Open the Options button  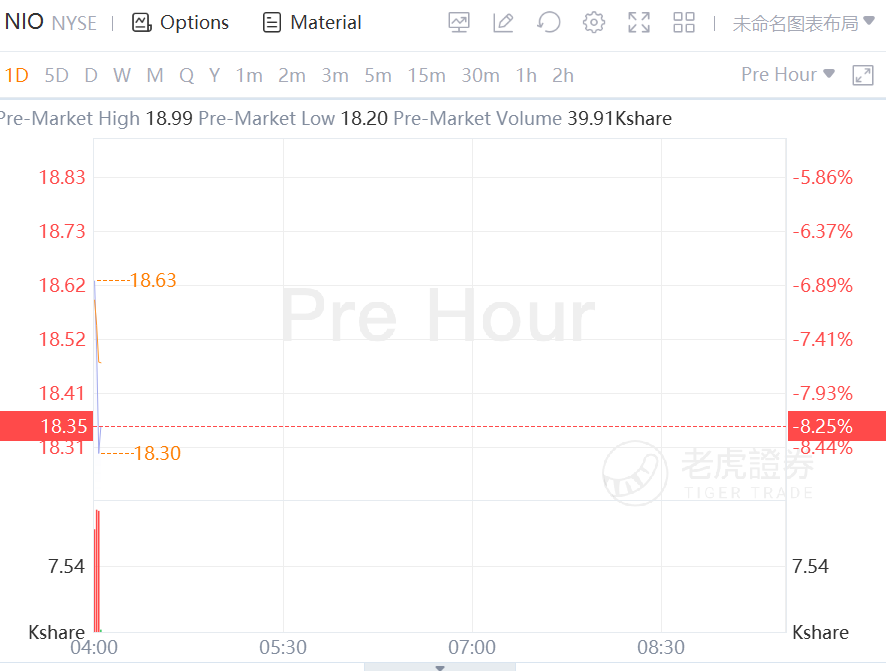point(181,22)
